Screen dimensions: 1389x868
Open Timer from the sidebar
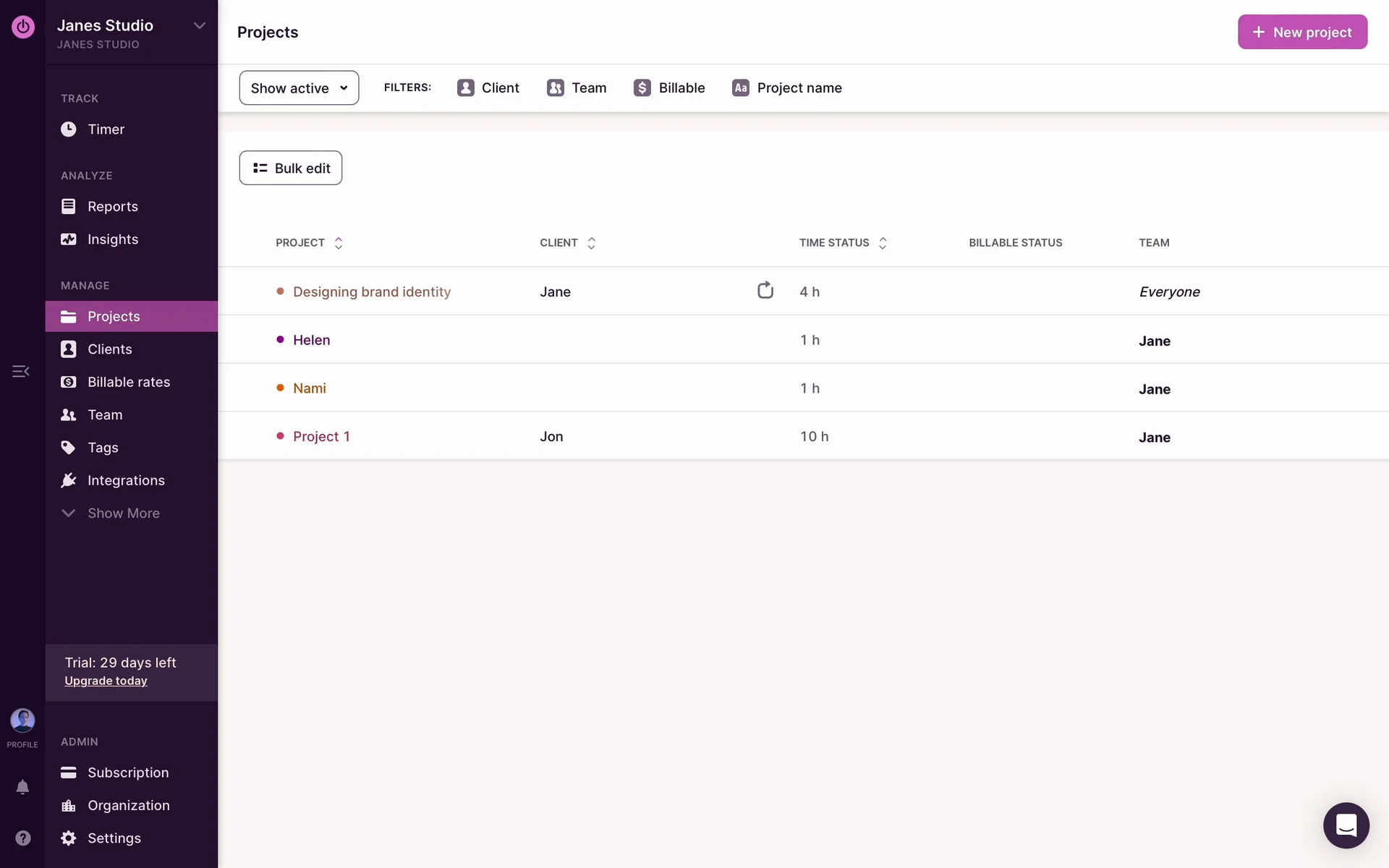coord(106,129)
